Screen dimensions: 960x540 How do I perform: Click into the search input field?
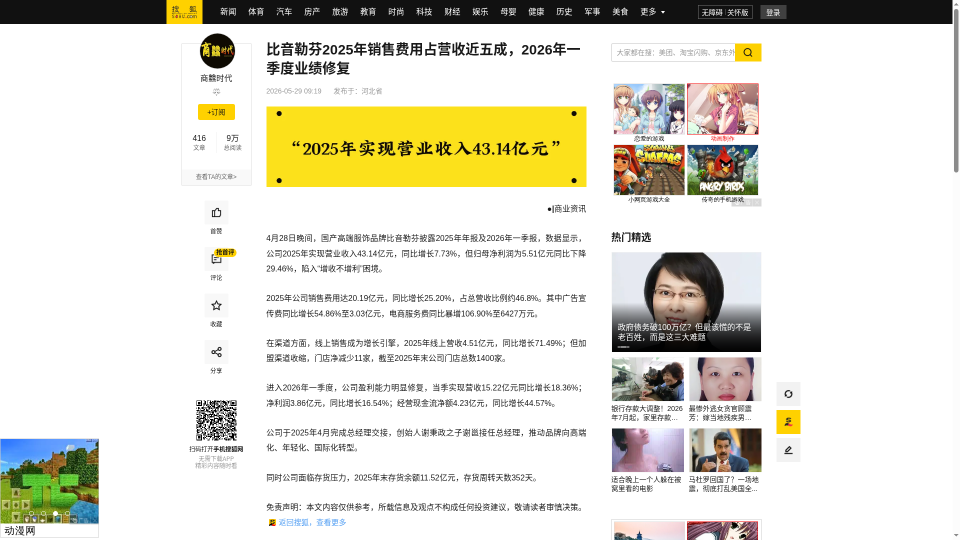tap(673, 53)
